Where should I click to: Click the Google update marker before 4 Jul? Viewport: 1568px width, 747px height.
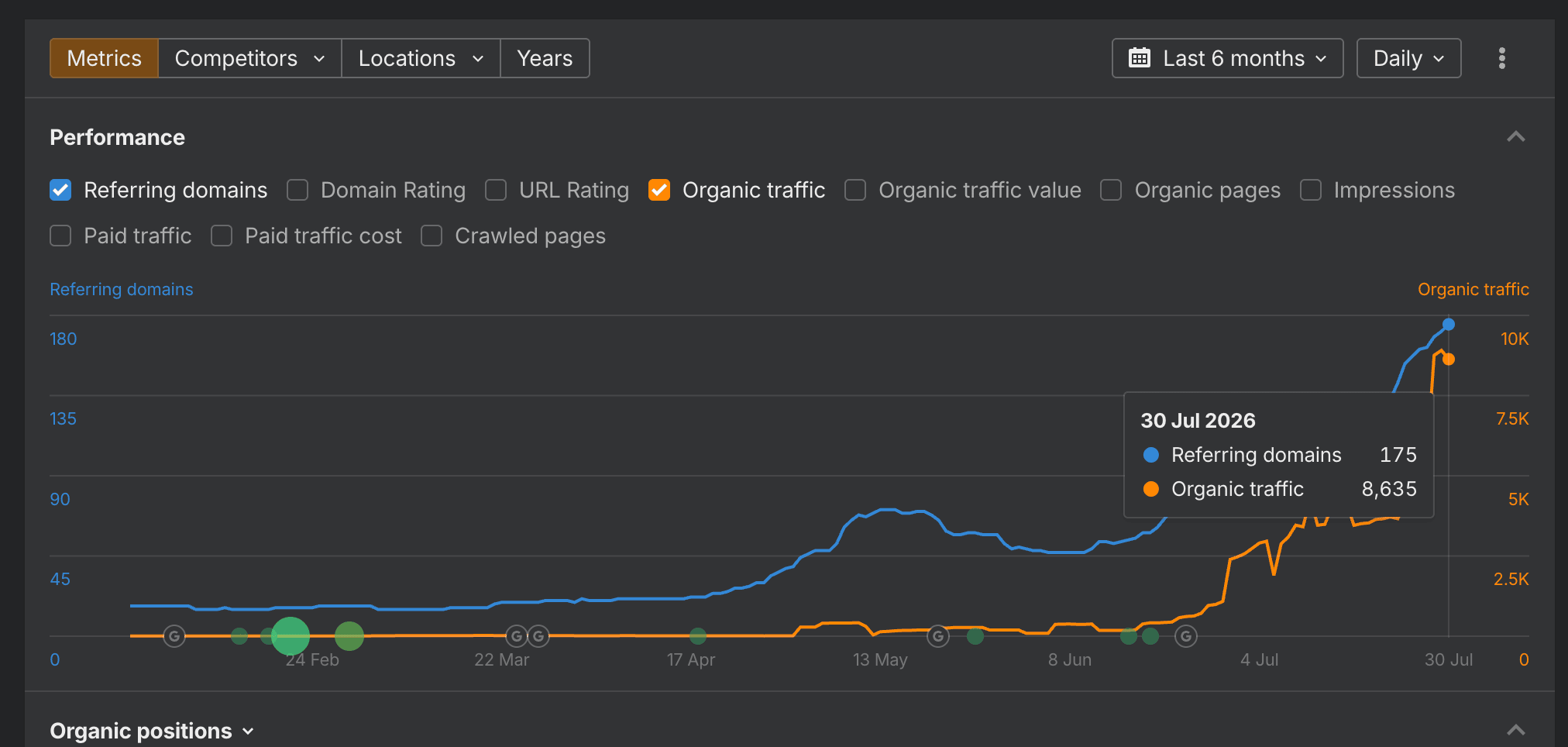[x=1185, y=636]
